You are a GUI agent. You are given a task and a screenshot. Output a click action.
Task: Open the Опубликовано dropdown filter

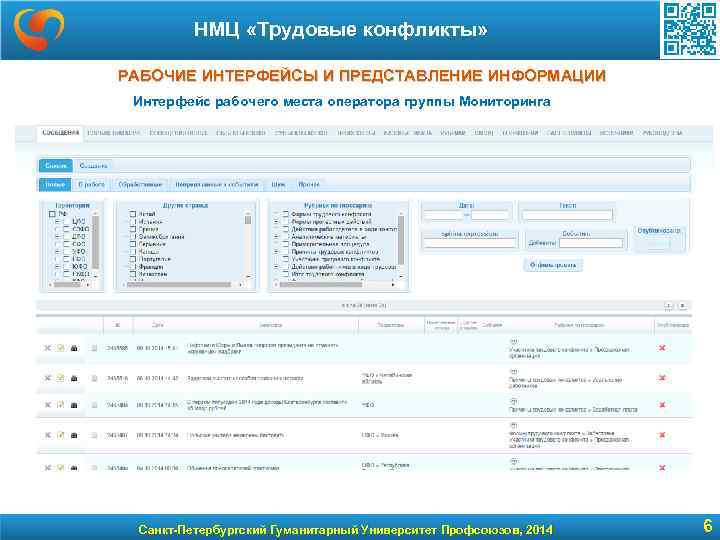point(658,244)
